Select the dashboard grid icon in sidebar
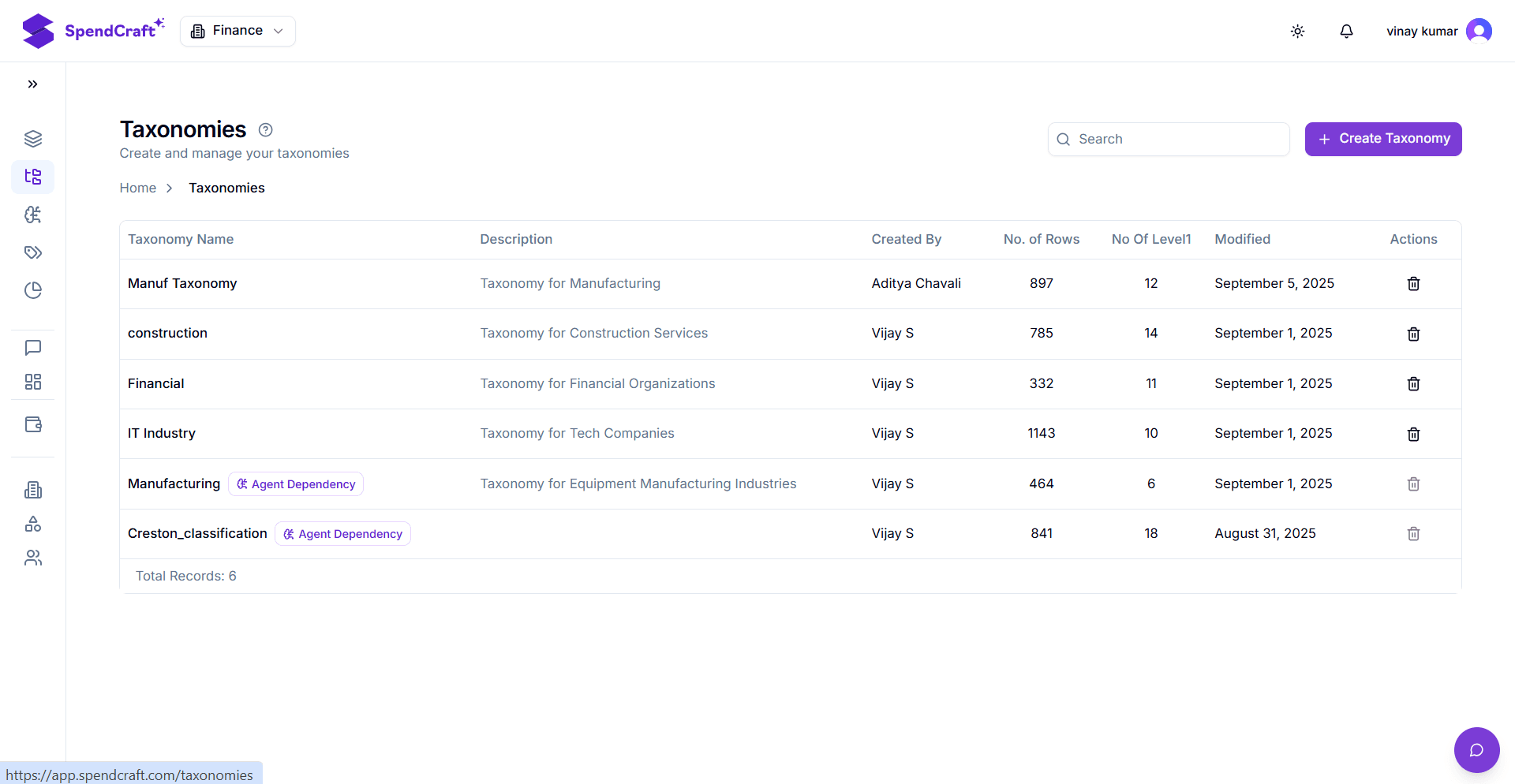Viewport: 1515px width, 784px height. tap(32, 382)
